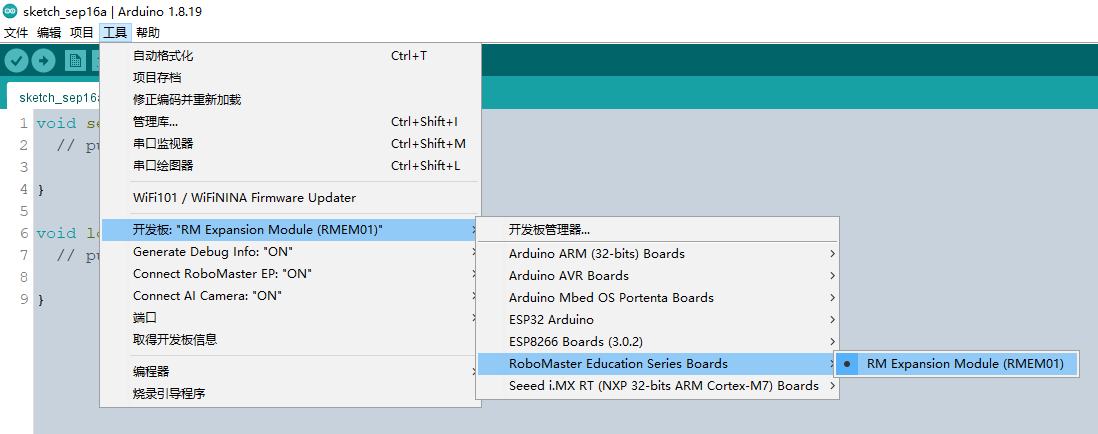Expand Connect AI Camera "ON" submenu
This screenshot has height=434, width=1098.
(x=291, y=295)
